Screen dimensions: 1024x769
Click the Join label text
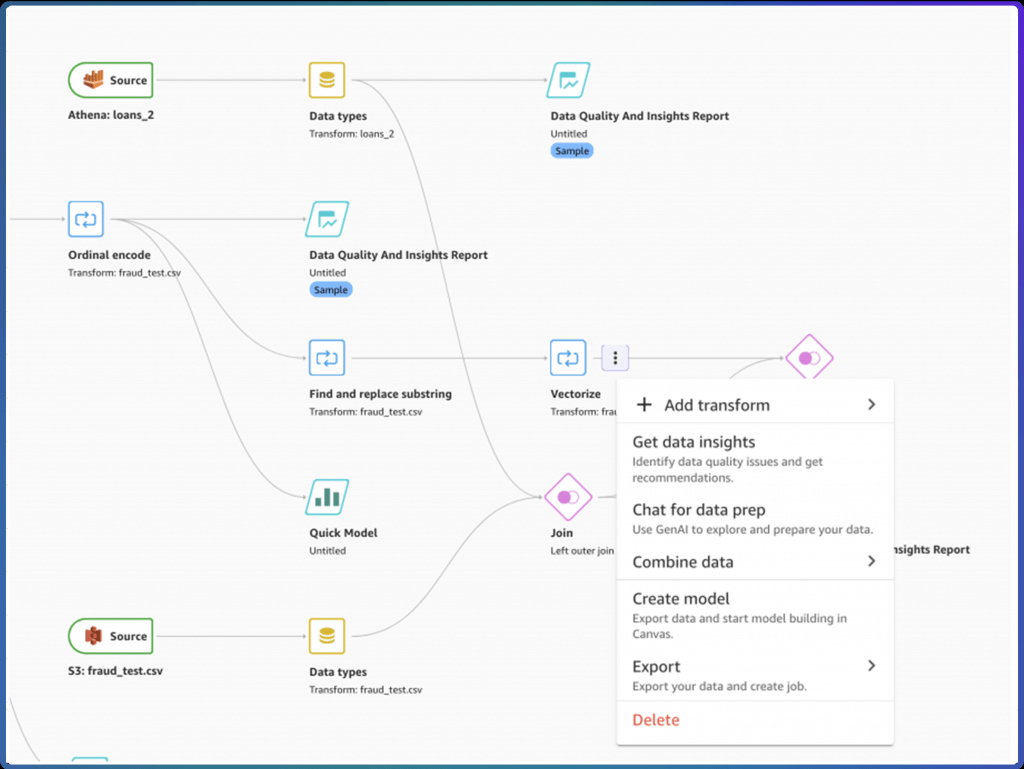562,533
